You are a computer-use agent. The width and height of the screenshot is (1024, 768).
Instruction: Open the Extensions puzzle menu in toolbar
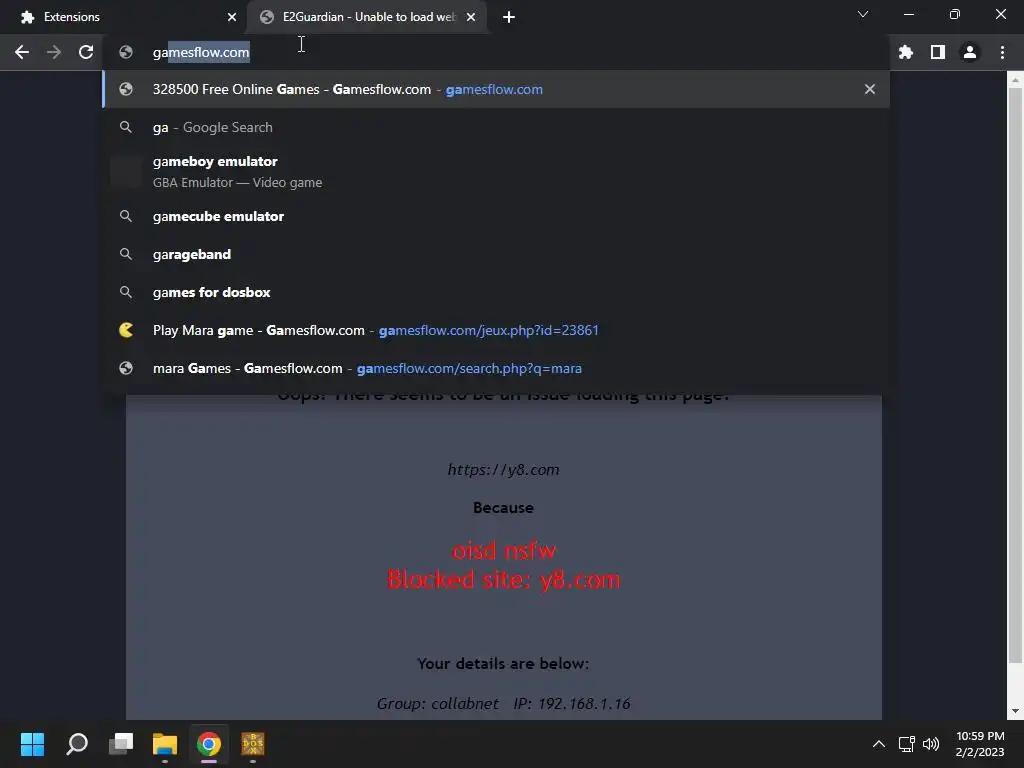pos(905,52)
